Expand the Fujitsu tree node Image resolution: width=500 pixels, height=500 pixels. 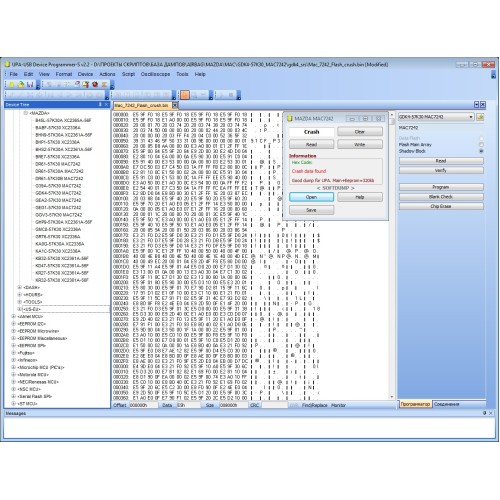coord(13,353)
